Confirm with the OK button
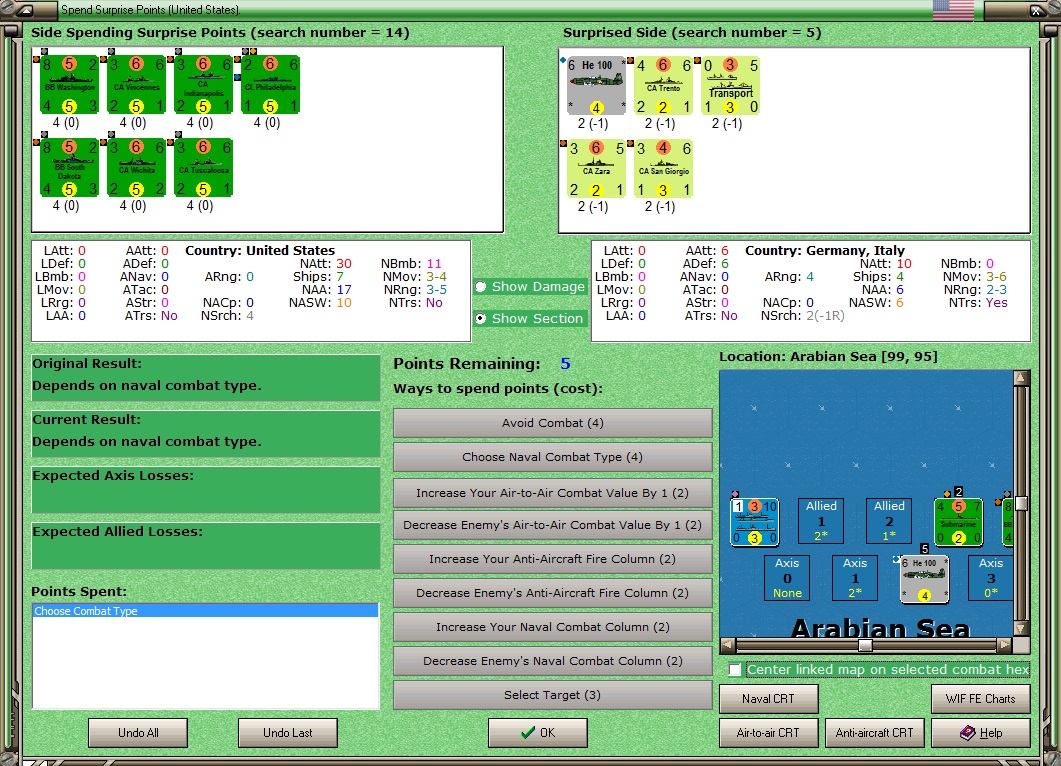This screenshot has width=1061, height=766. [x=538, y=733]
